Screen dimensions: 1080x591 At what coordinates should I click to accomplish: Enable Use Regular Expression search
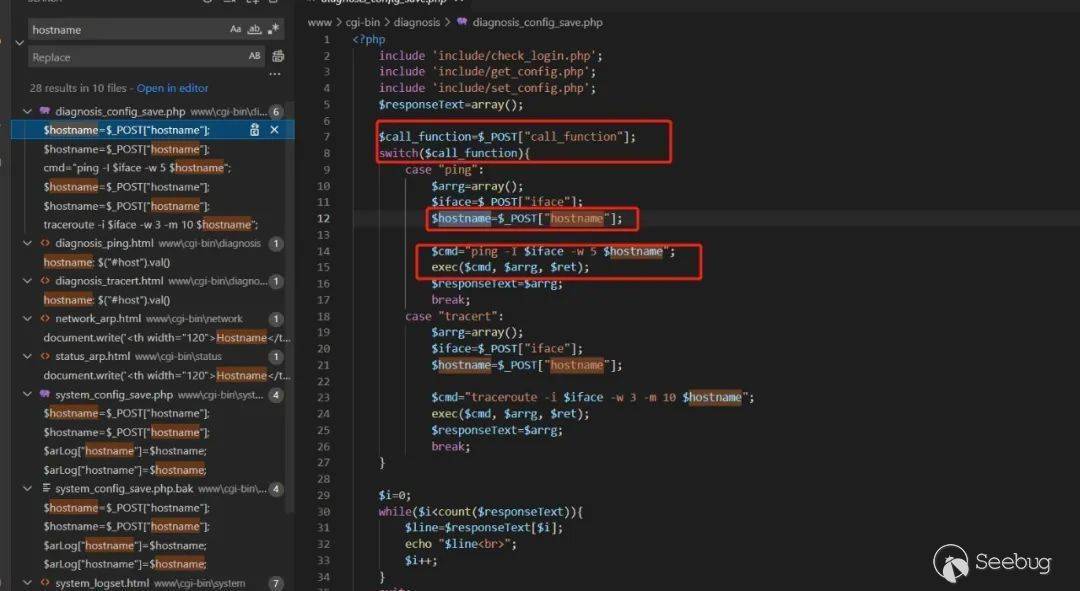point(274,30)
